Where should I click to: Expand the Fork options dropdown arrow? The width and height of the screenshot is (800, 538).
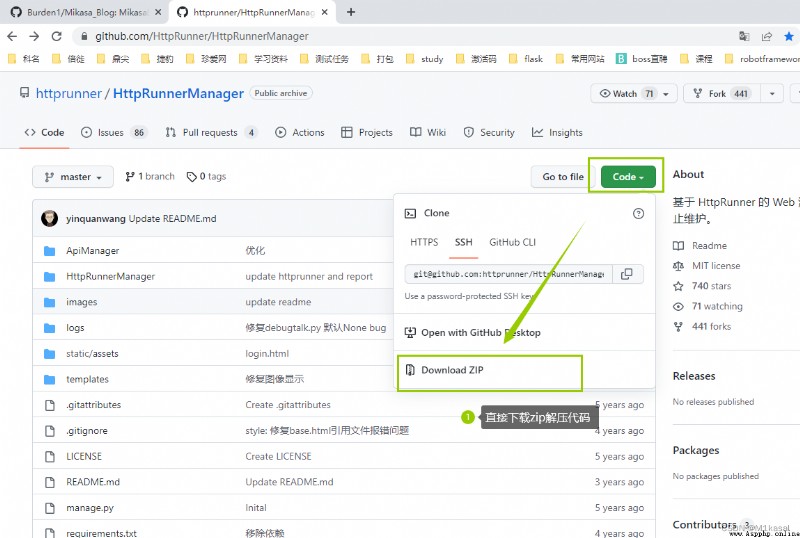pyautogui.click(x=772, y=93)
